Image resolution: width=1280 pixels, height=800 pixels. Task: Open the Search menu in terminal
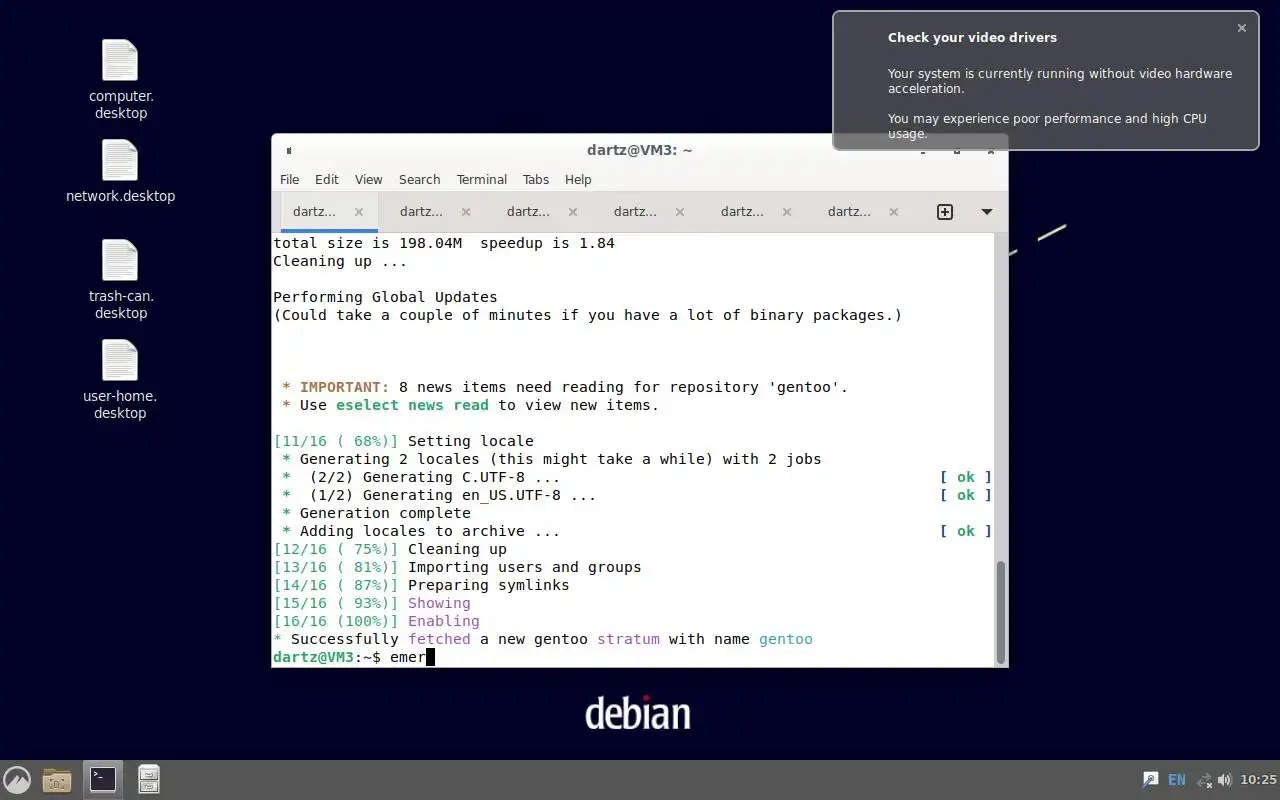point(420,179)
